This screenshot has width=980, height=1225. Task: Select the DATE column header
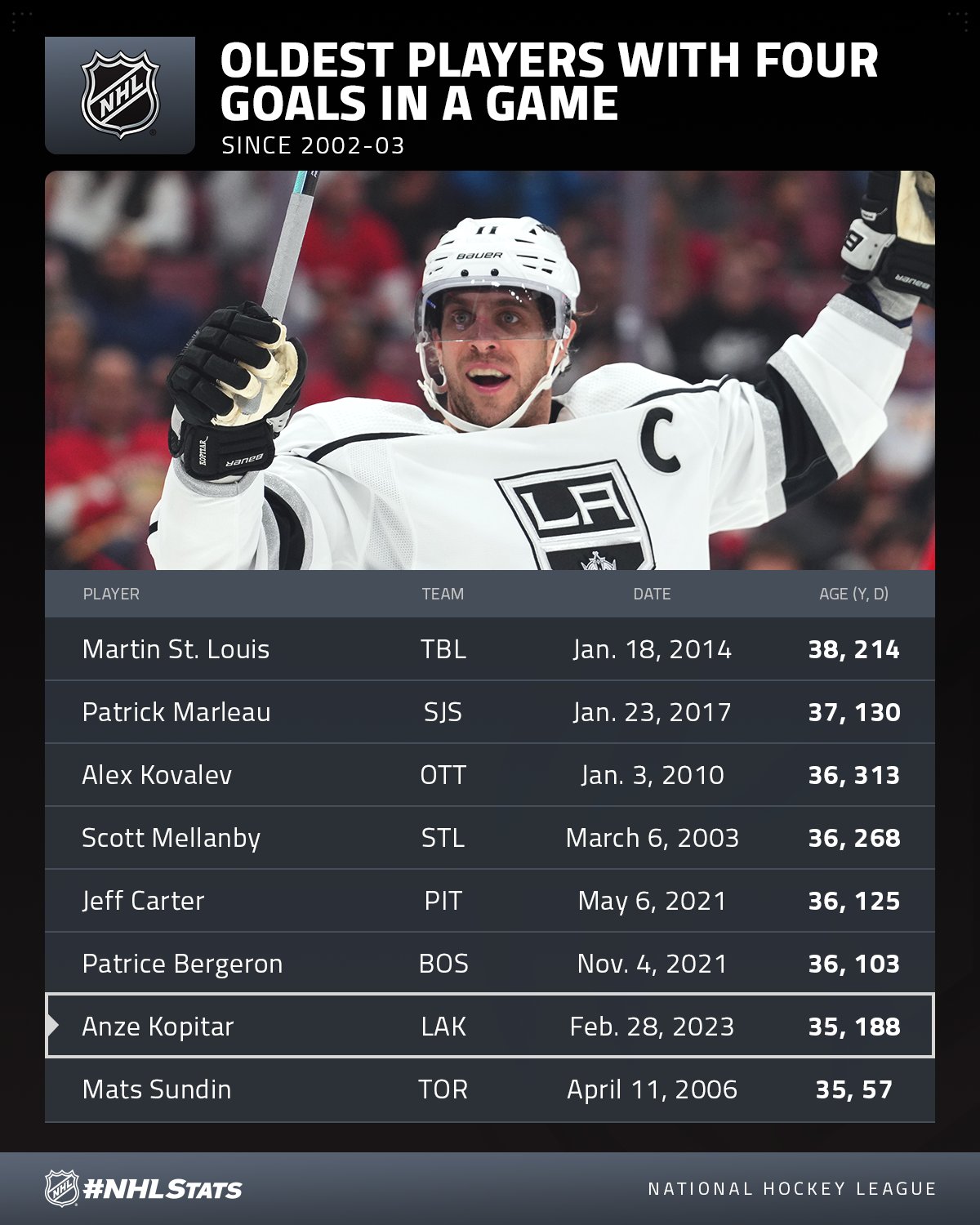[x=652, y=594]
